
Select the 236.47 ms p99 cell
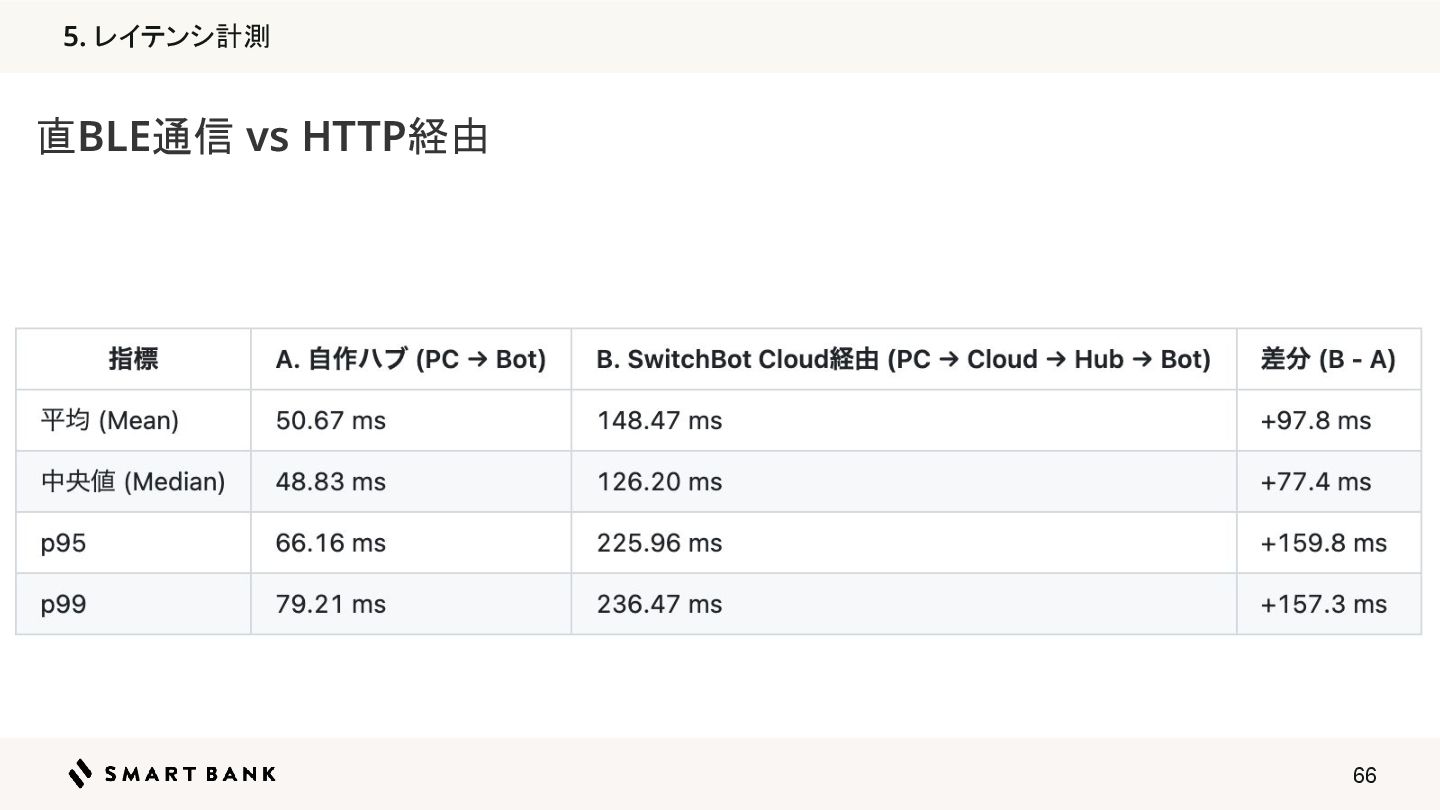[659, 604]
